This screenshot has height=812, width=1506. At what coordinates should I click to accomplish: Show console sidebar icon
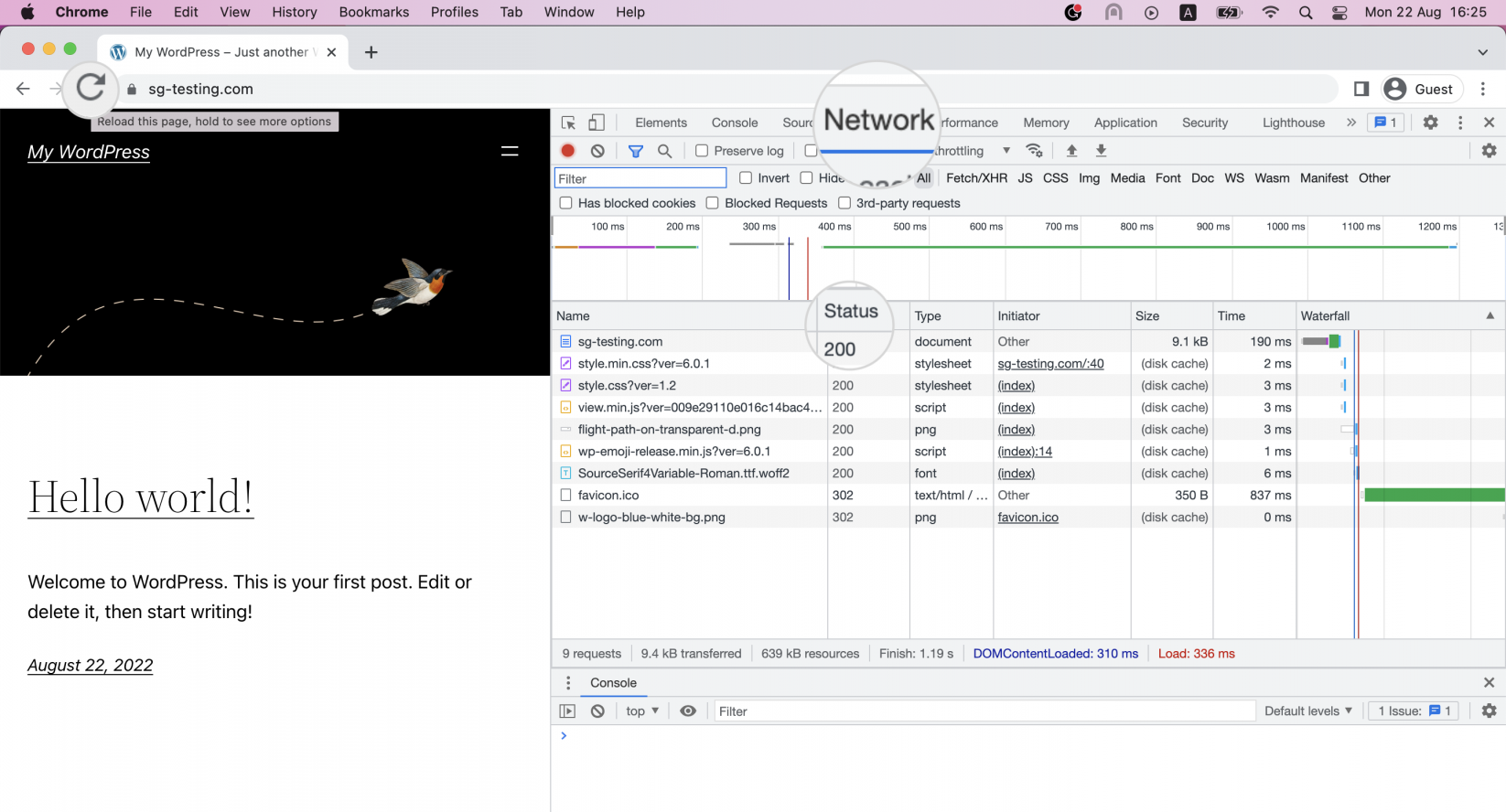pos(567,711)
